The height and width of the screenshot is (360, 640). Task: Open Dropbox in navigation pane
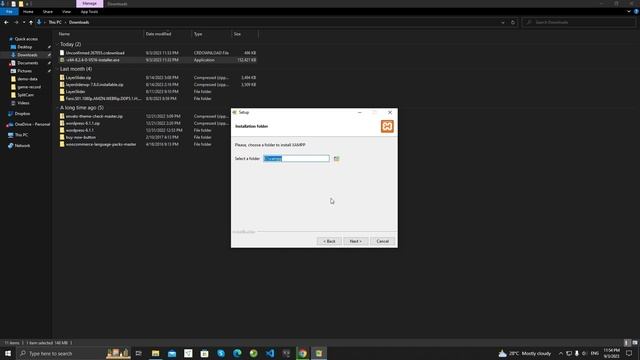[22, 114]
